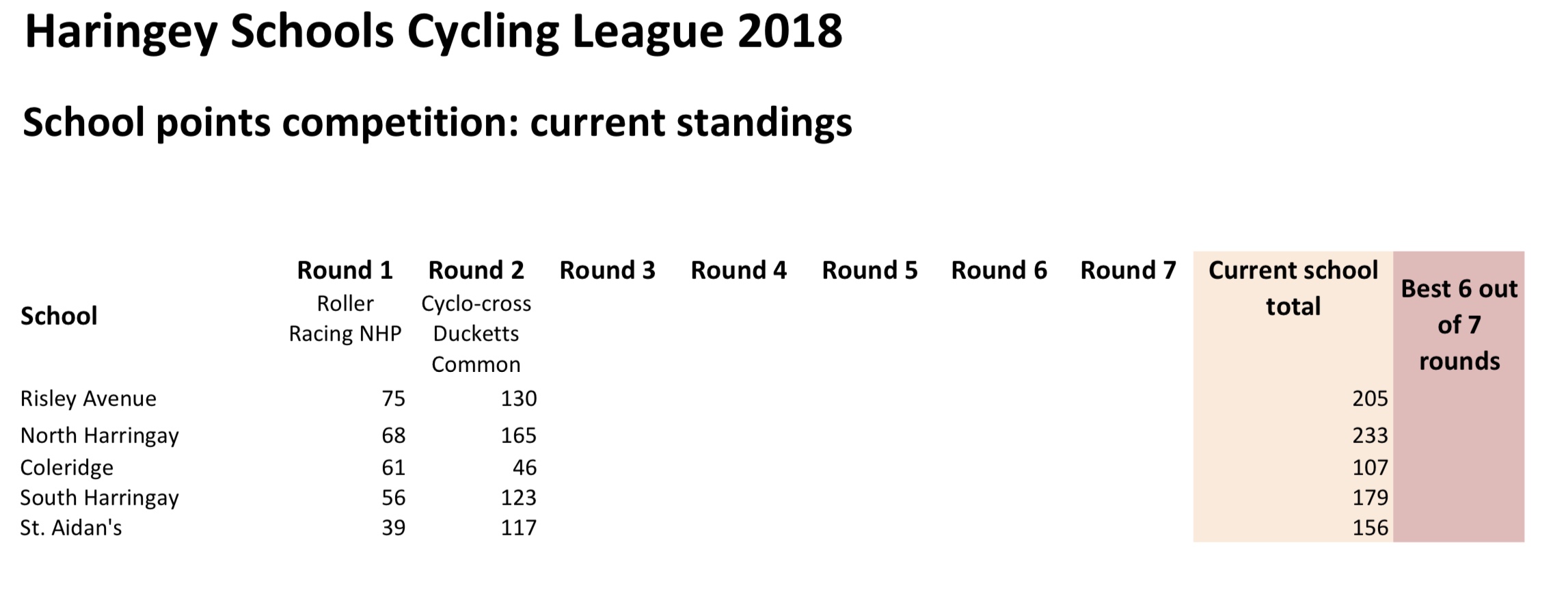Click the Round 7 column header
The height and width of the screenshot is (603, 1568).
tap(1128, 271)
